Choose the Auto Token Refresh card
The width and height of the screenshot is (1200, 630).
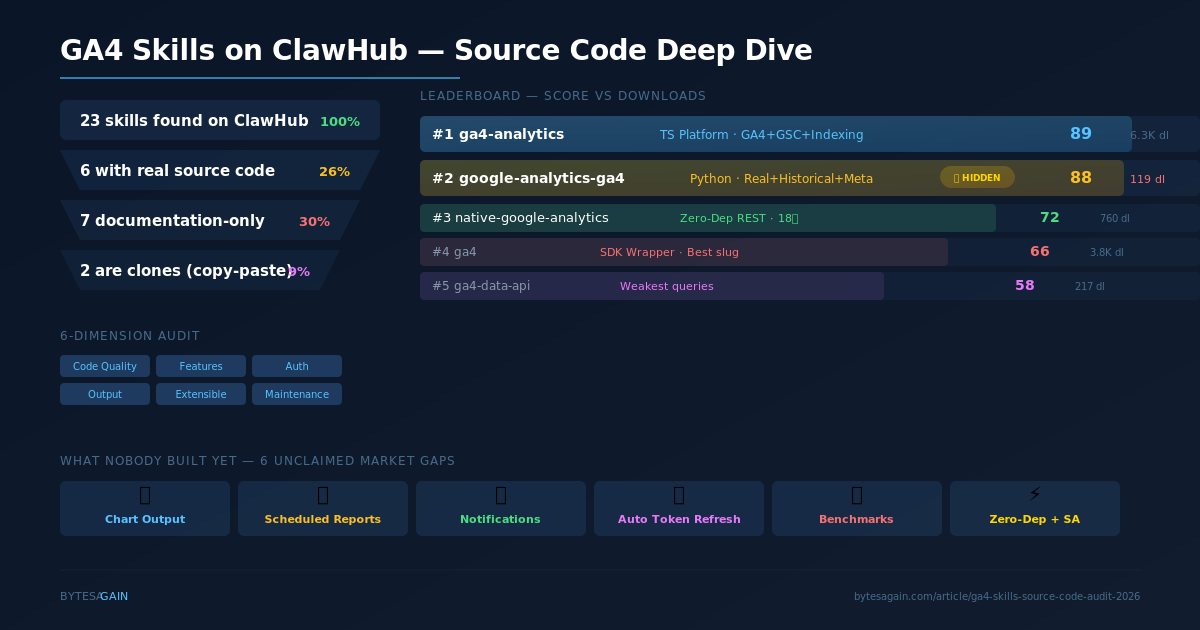point(679,508)
